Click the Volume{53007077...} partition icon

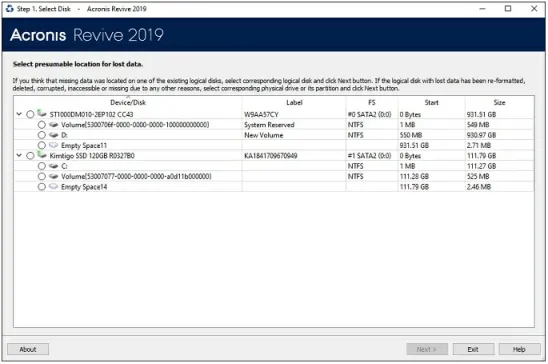coord(53,176)
